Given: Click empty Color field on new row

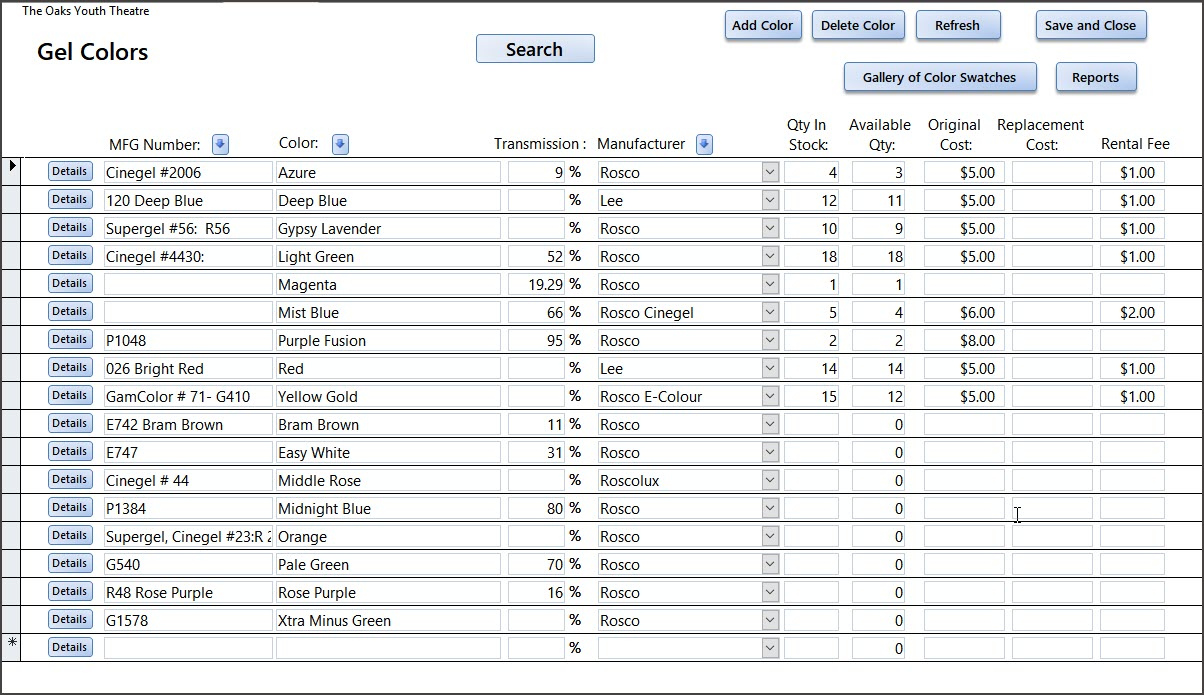Looking at the screenshot, I should click(x=388, y=648).
